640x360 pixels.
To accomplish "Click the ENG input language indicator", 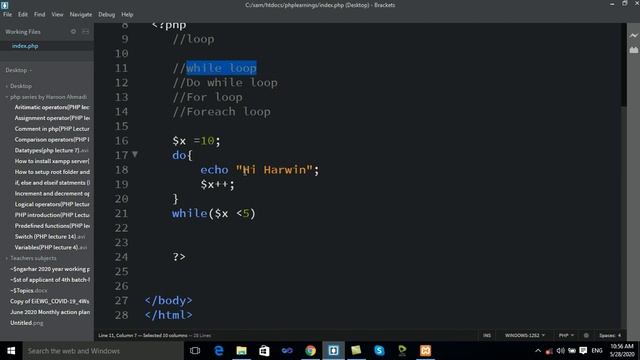I will [597, 351].
